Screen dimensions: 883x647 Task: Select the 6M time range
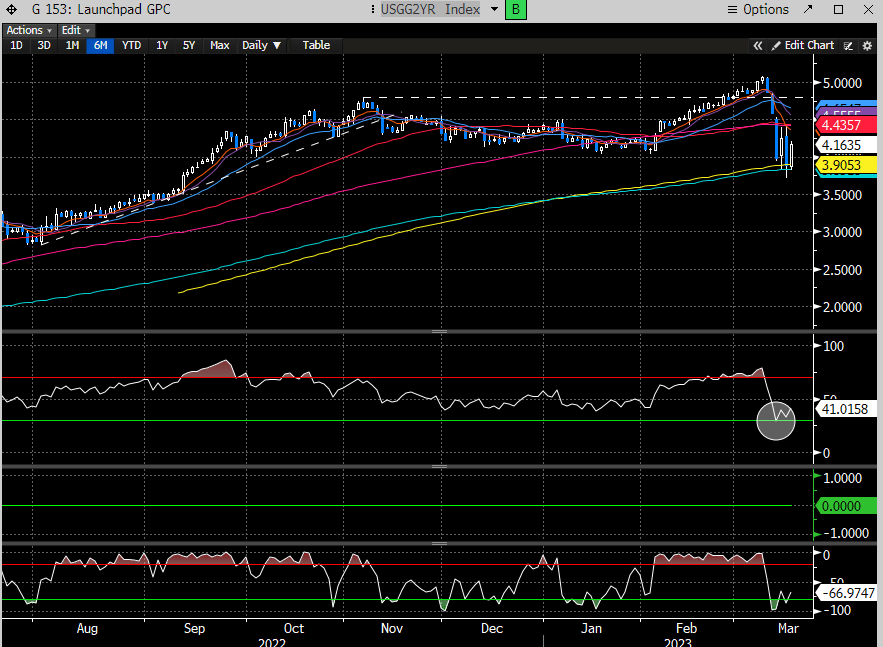(100, 45)
